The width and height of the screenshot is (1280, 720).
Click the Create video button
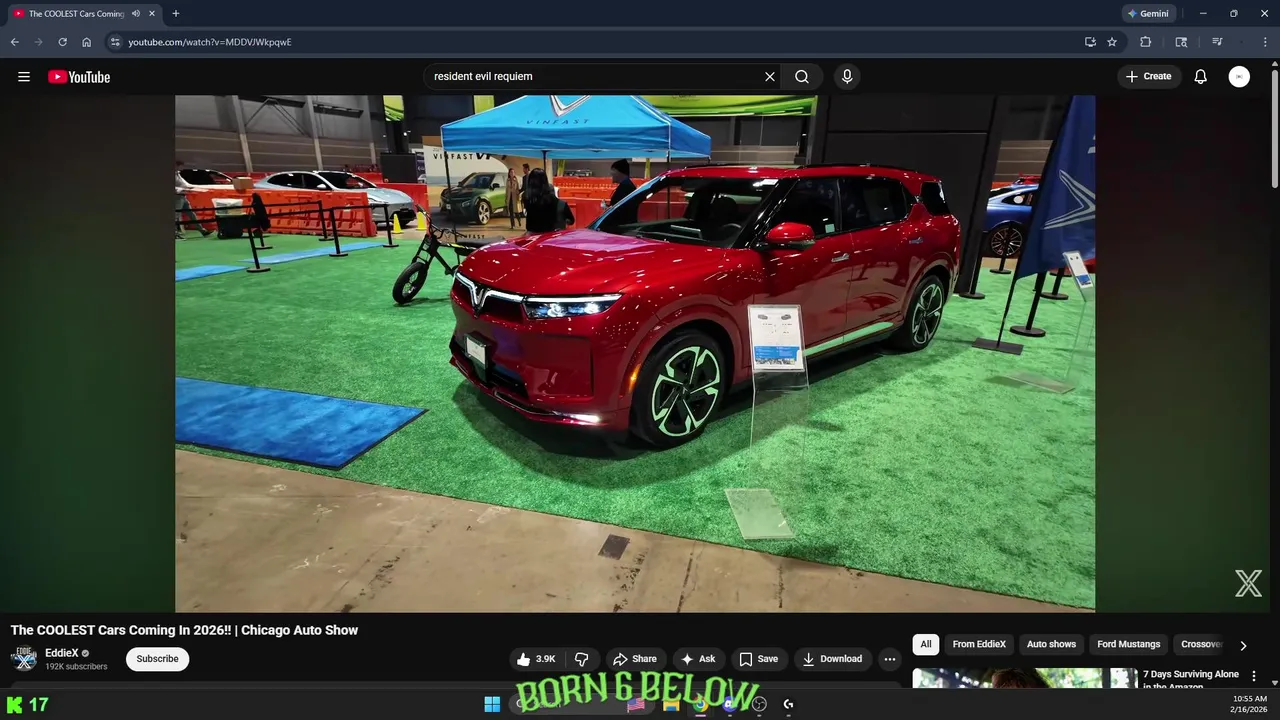click(1148, 76)
